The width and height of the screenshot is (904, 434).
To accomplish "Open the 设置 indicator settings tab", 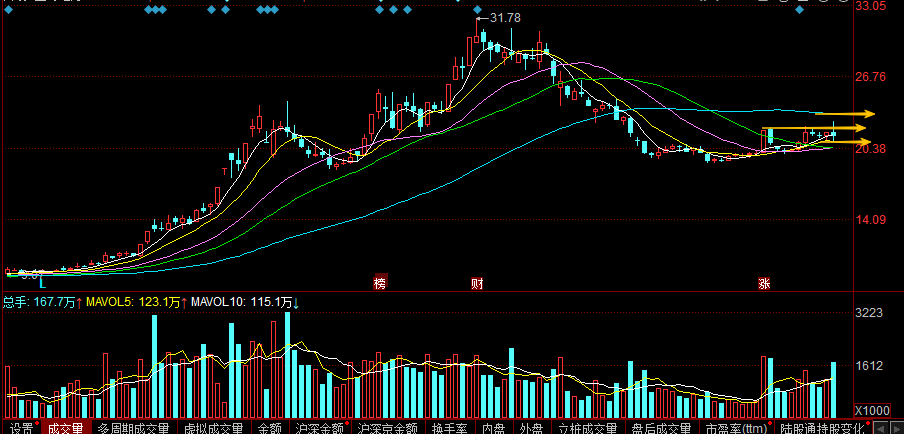I will click(22, 428).
